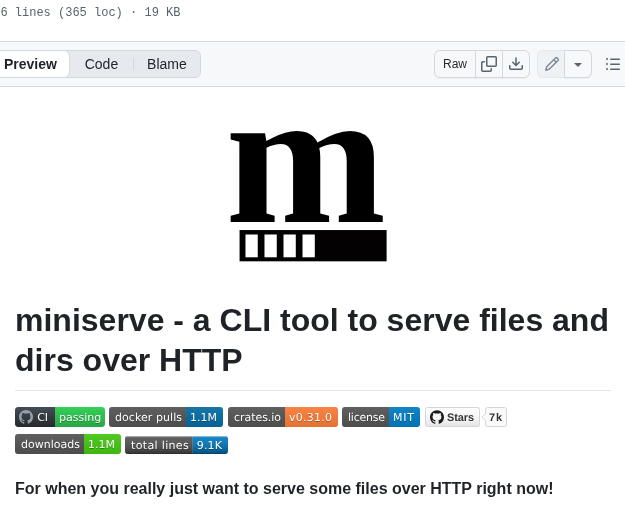The height and width of the screenshot is (516, 625).
Task: Open the CI passing badge
Action: tap(60, 417)
